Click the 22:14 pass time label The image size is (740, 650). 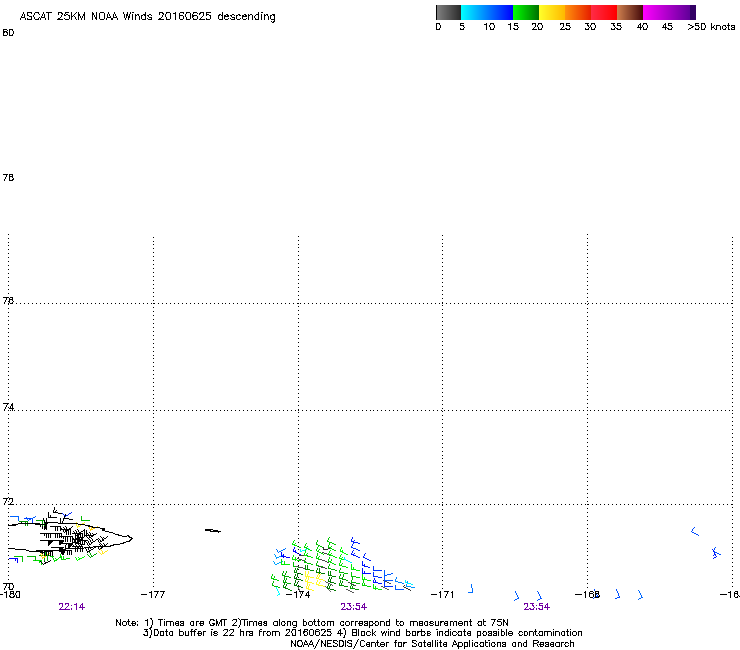click(x=72, y=607)
